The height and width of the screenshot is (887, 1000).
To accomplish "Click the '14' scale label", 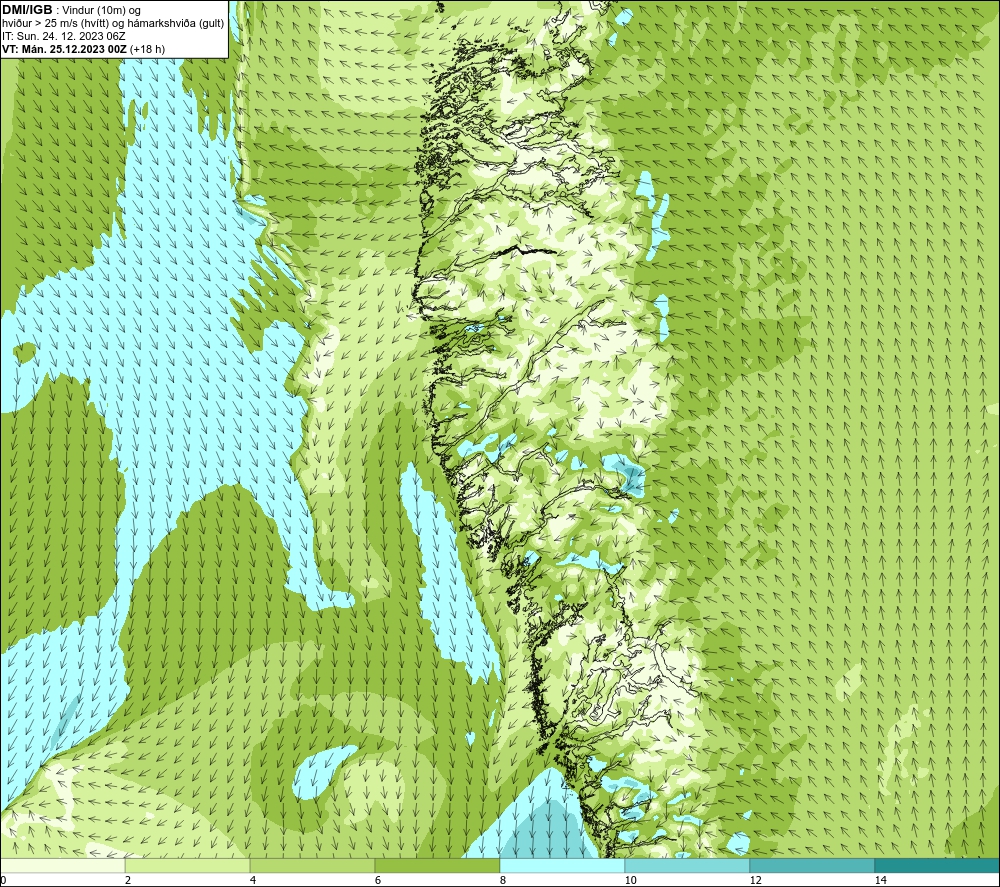I will [881, 881].
